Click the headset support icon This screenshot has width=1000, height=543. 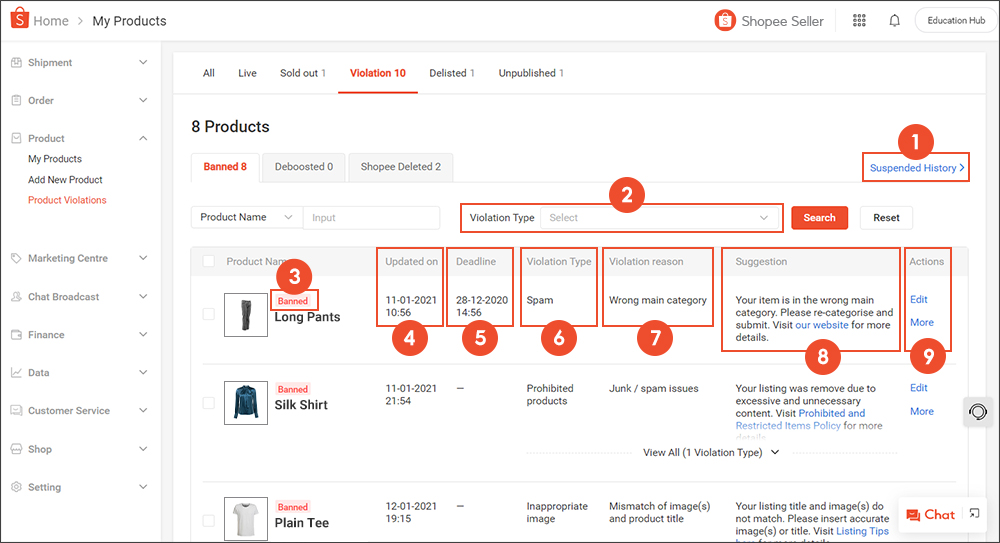978,412
